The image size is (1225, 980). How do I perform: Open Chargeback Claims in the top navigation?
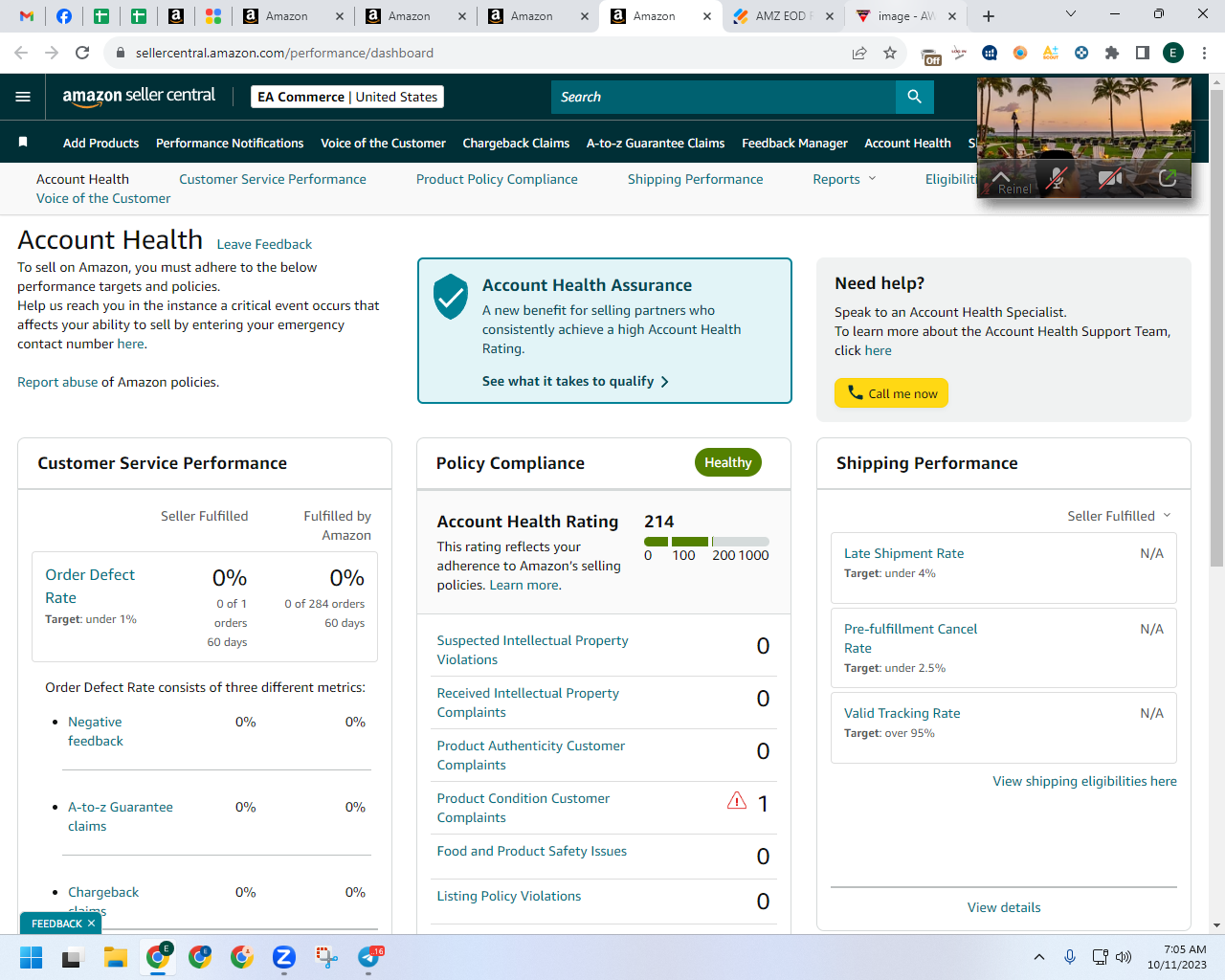coord(516,143)
